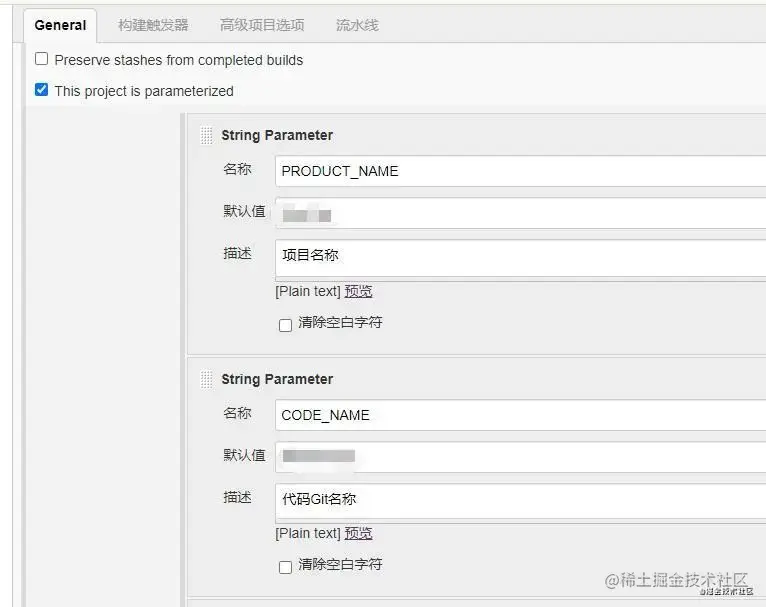Viewport: 766px width, 607px height.
Task: Uncheck This project is parameterized
Action: [42, 90]
